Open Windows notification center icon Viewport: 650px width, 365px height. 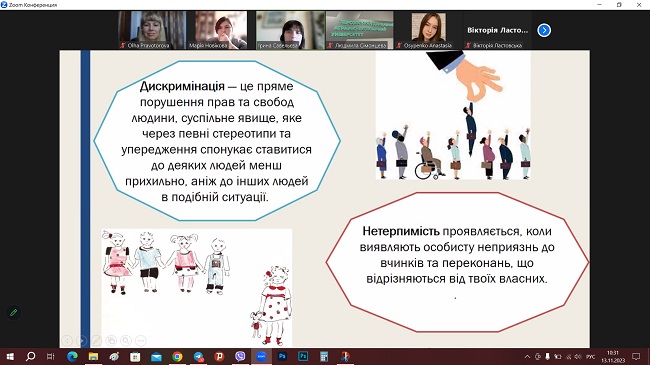click(636, 356)
